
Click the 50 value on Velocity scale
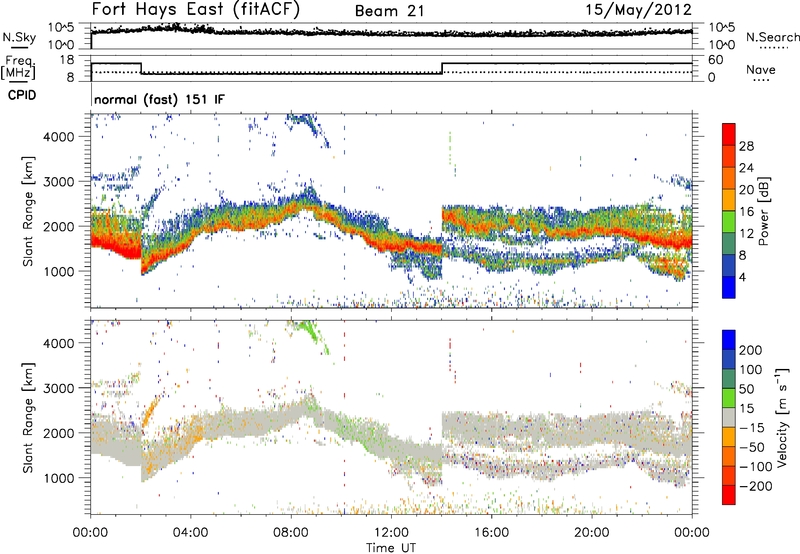click(746, 389)
